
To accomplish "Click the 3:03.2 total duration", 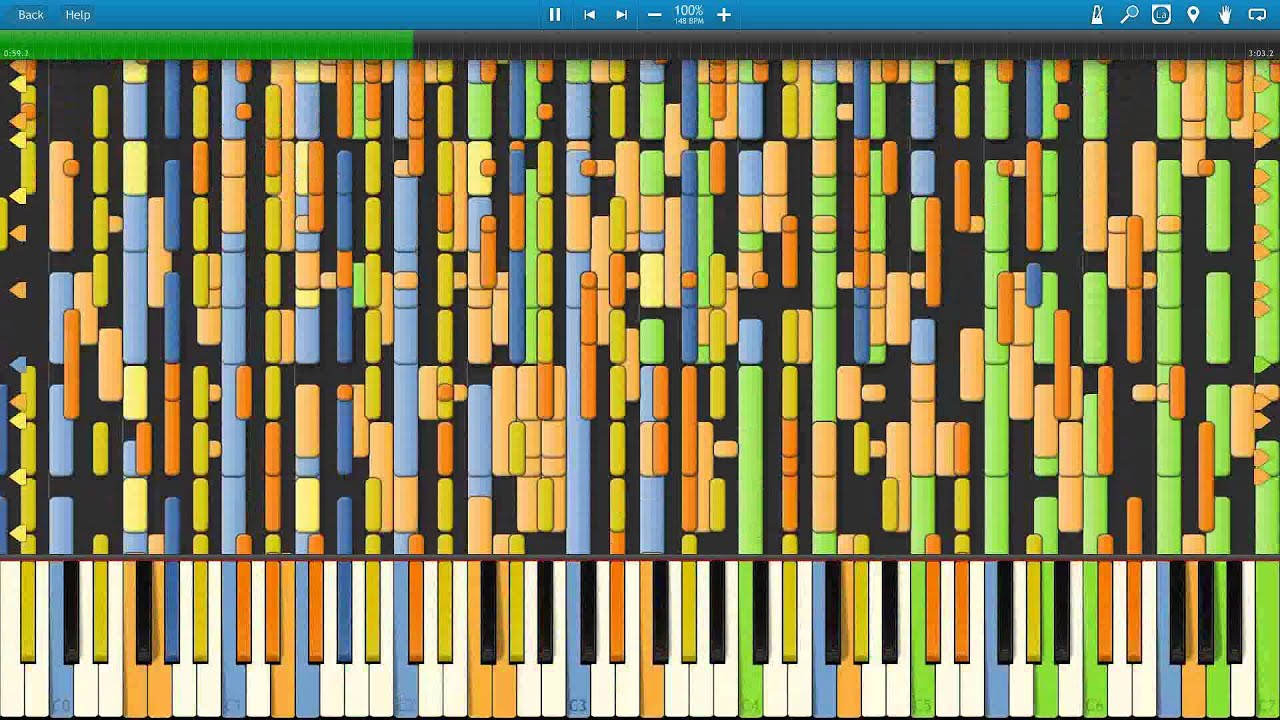I will coord(1260,53).
